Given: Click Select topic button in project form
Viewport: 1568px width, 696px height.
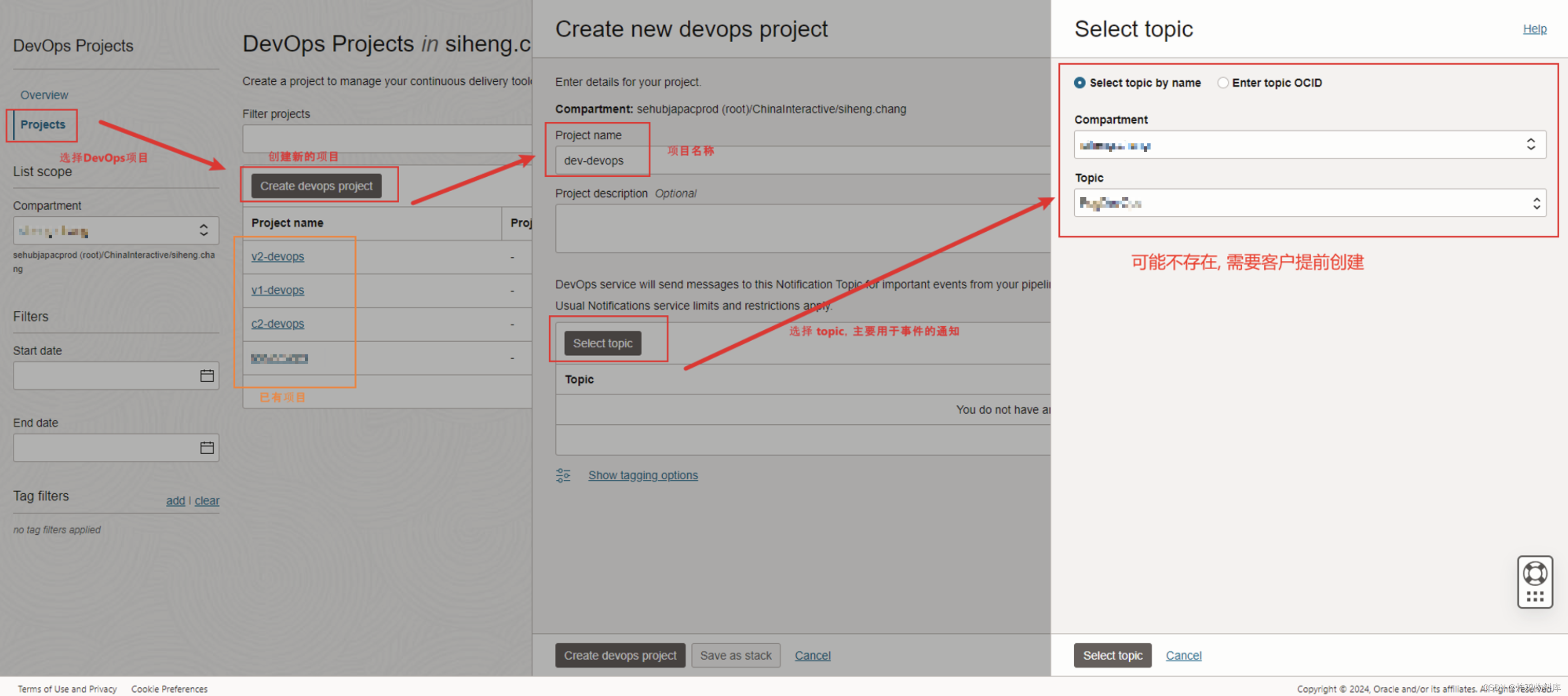Looking at the screenshot, I should [x=602, y=343].
